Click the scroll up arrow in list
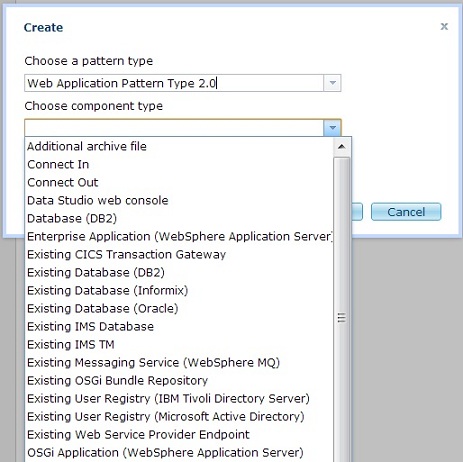 click(x=341, y=147)
